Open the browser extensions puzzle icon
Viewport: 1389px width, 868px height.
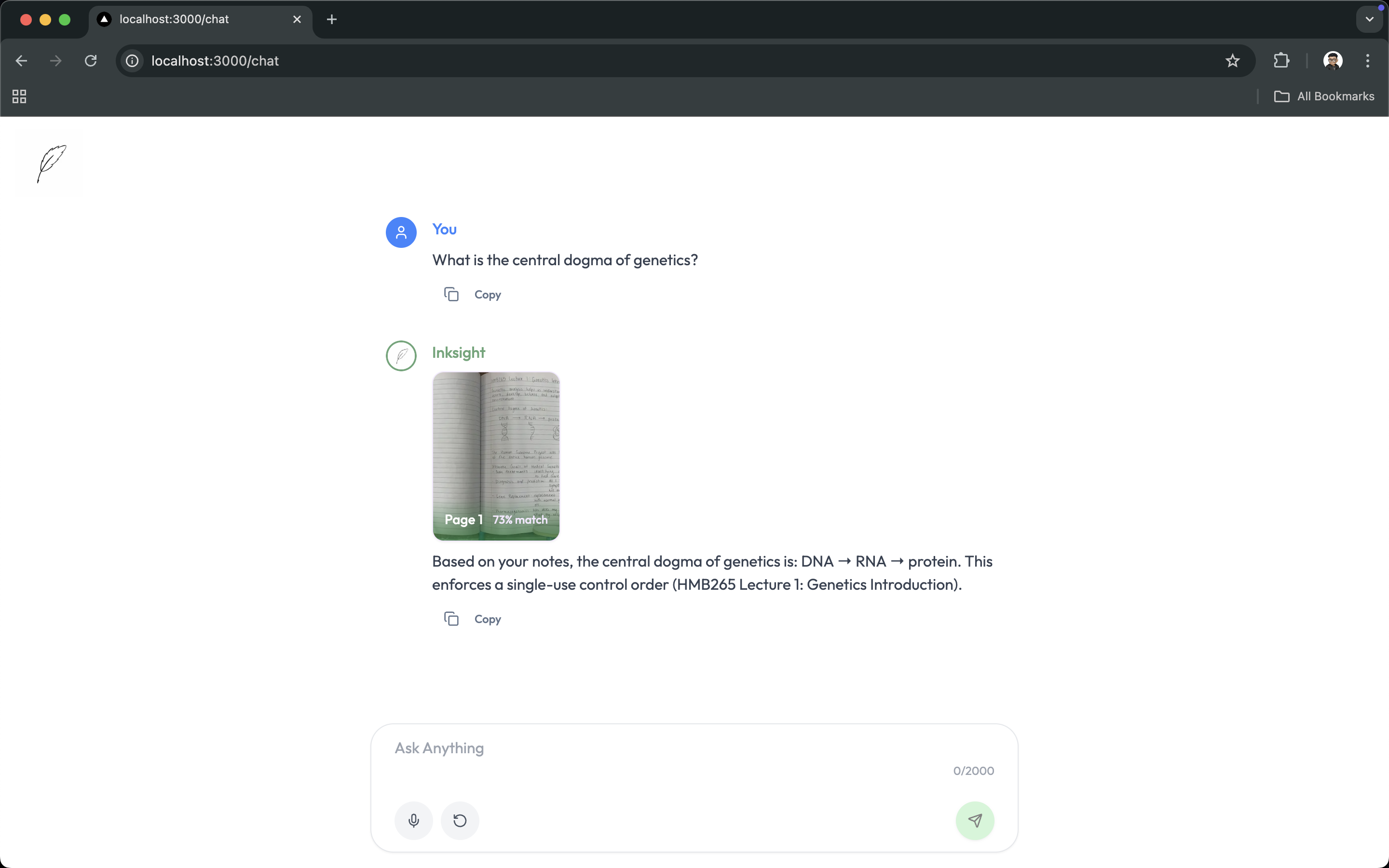pyautogui.click(x=1281, y=61)
